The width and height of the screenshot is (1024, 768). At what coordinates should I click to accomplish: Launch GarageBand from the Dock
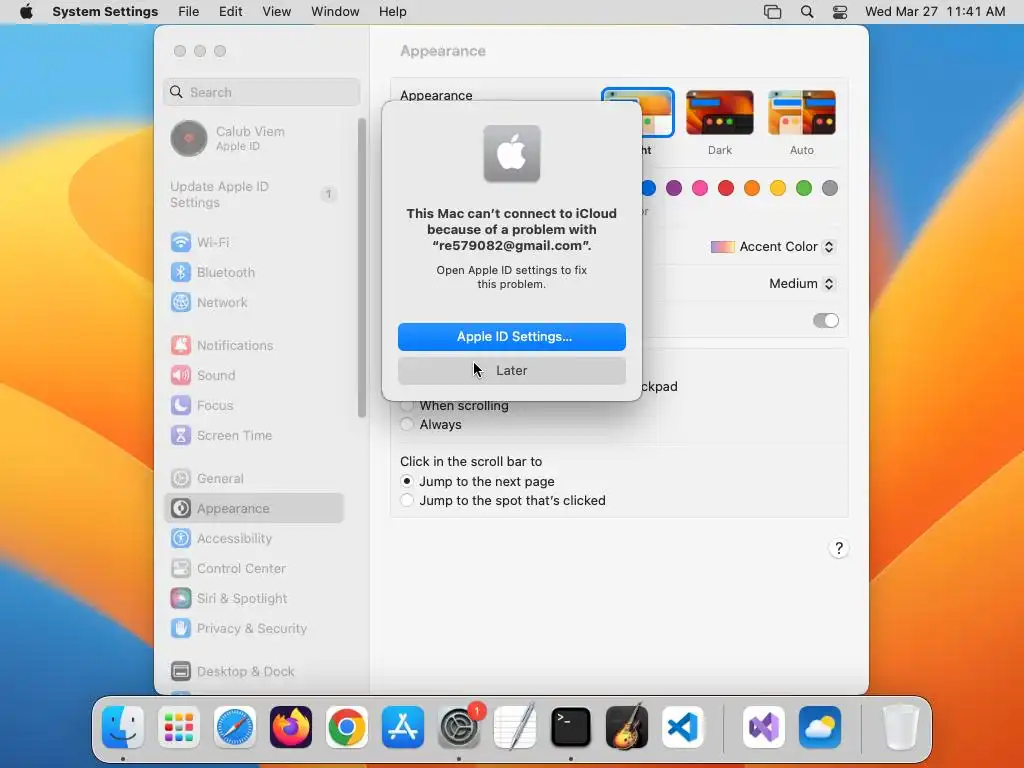point(626,727)
